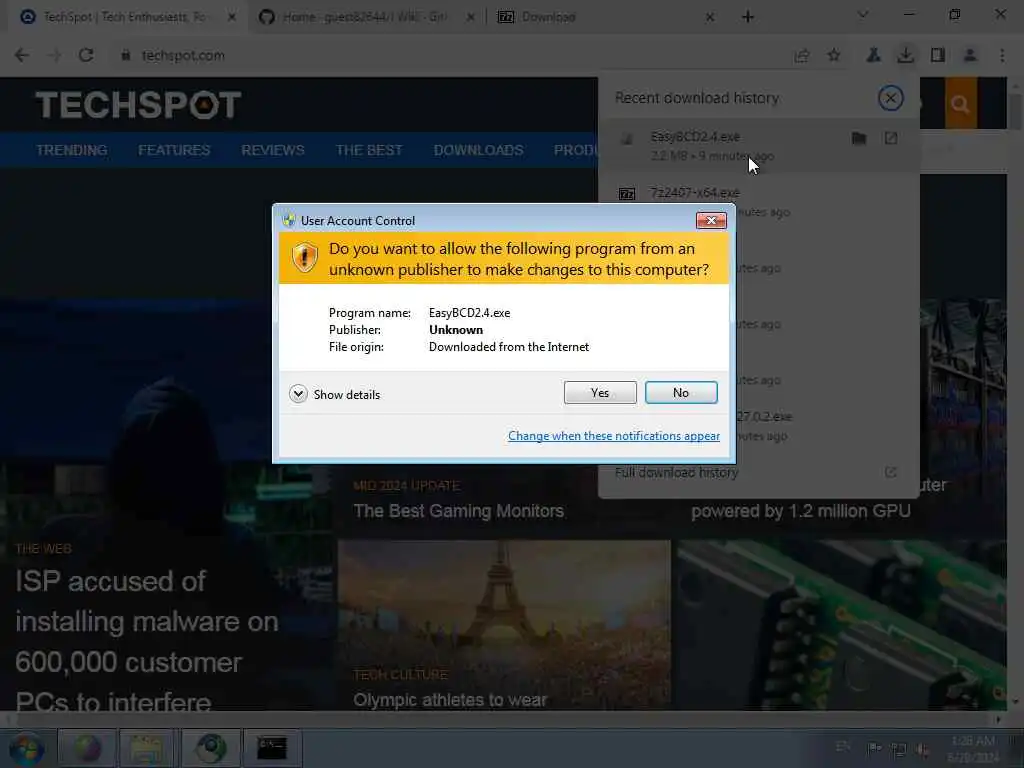Click 7z2407-x64.exe file icon
This screenshot has height=768, width=1024.
coord(627,194)
